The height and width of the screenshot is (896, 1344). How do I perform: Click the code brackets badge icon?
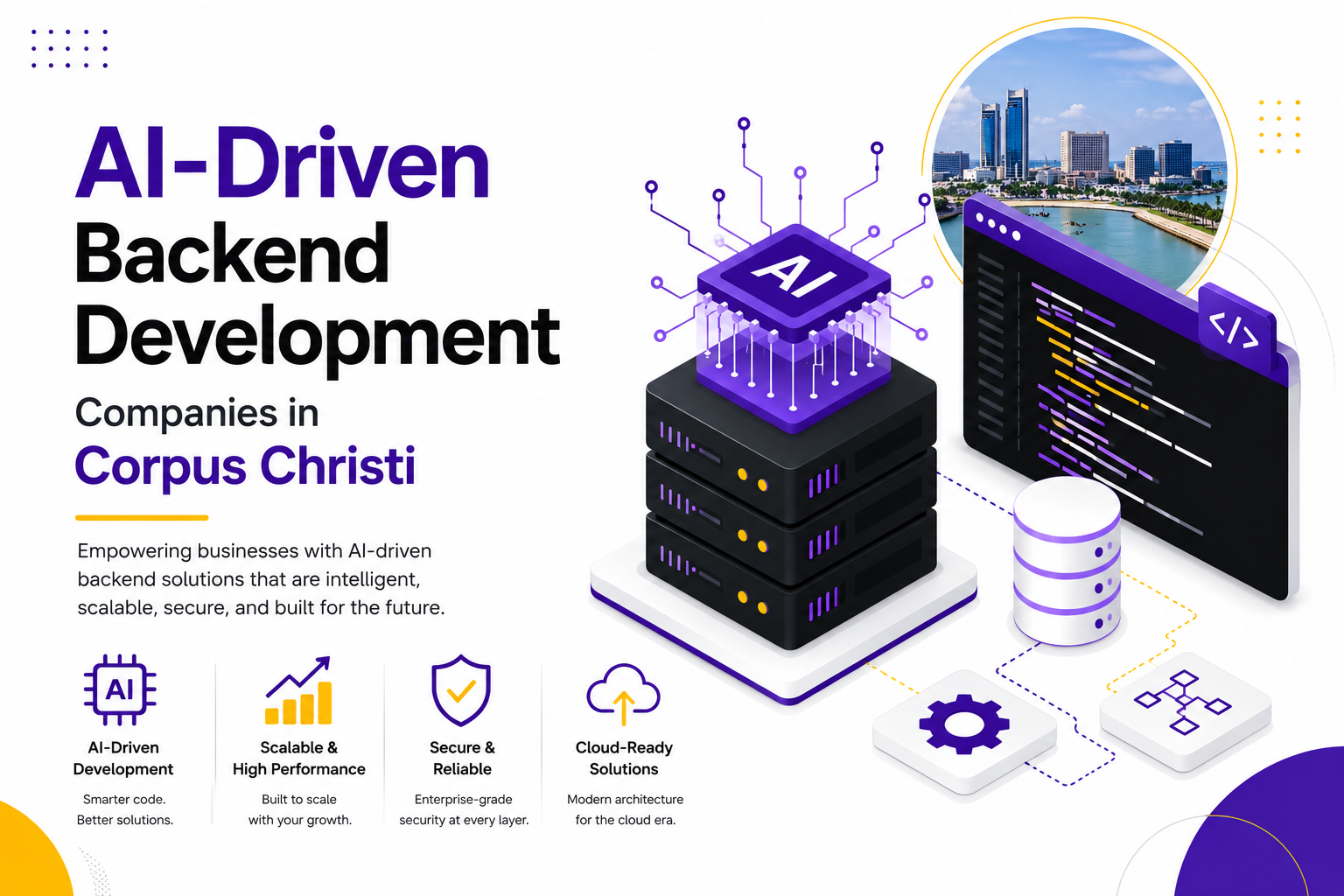(1235, 329)
